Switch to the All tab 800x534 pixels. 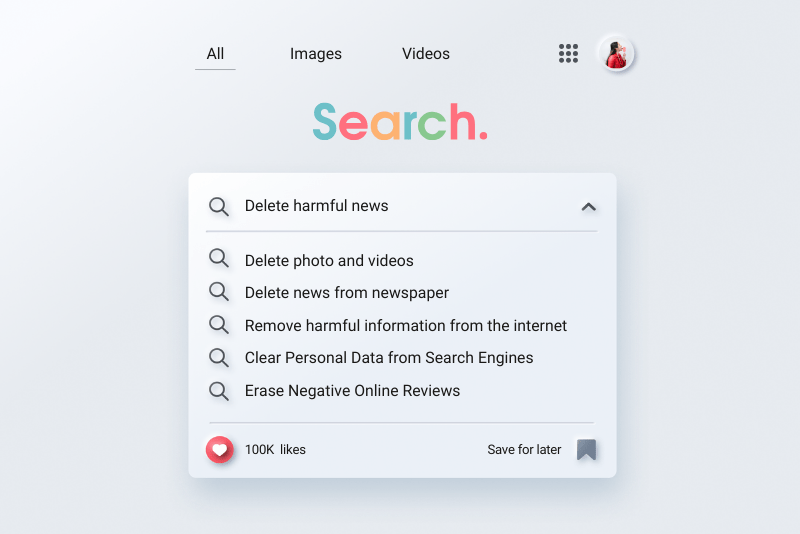pyautogui.click(x=215, y=54)
